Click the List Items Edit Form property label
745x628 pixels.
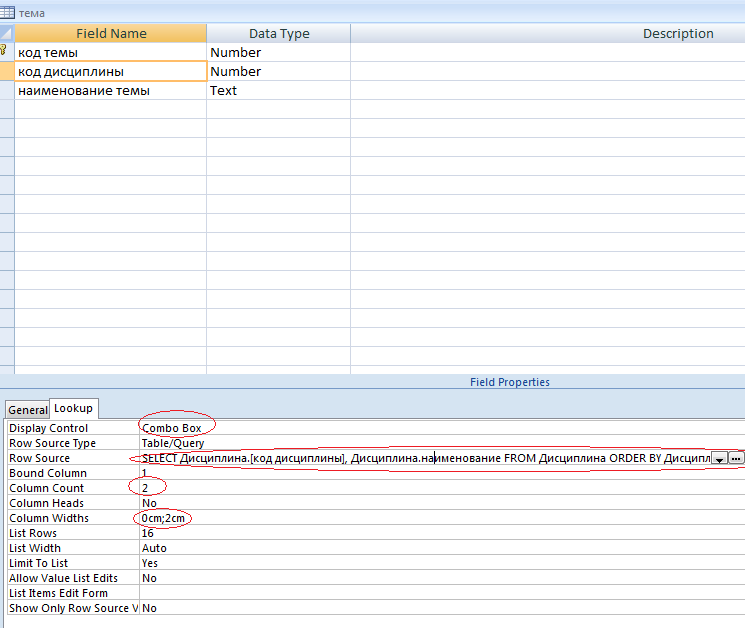58,593
